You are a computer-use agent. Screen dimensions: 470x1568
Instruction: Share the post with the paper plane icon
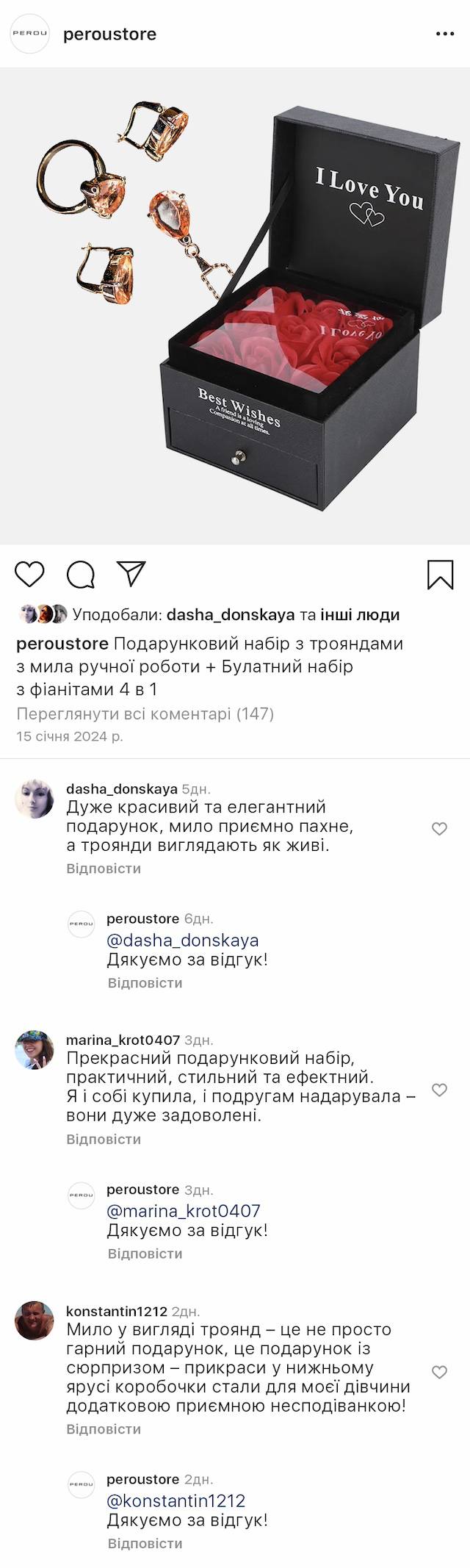[x=131, y=574]
